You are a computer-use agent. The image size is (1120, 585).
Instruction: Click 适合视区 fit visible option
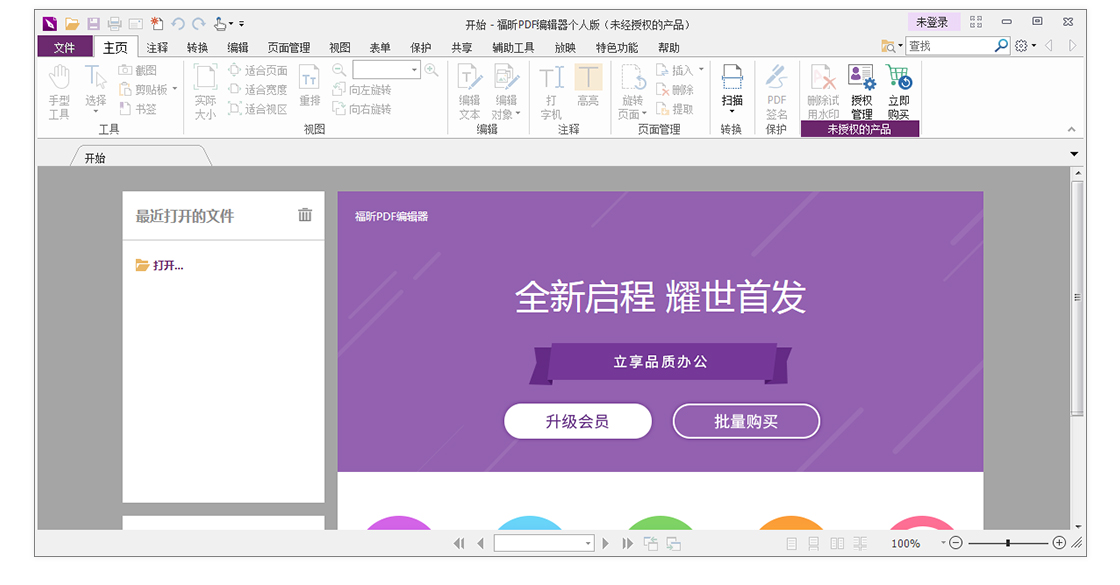(258, 109)
